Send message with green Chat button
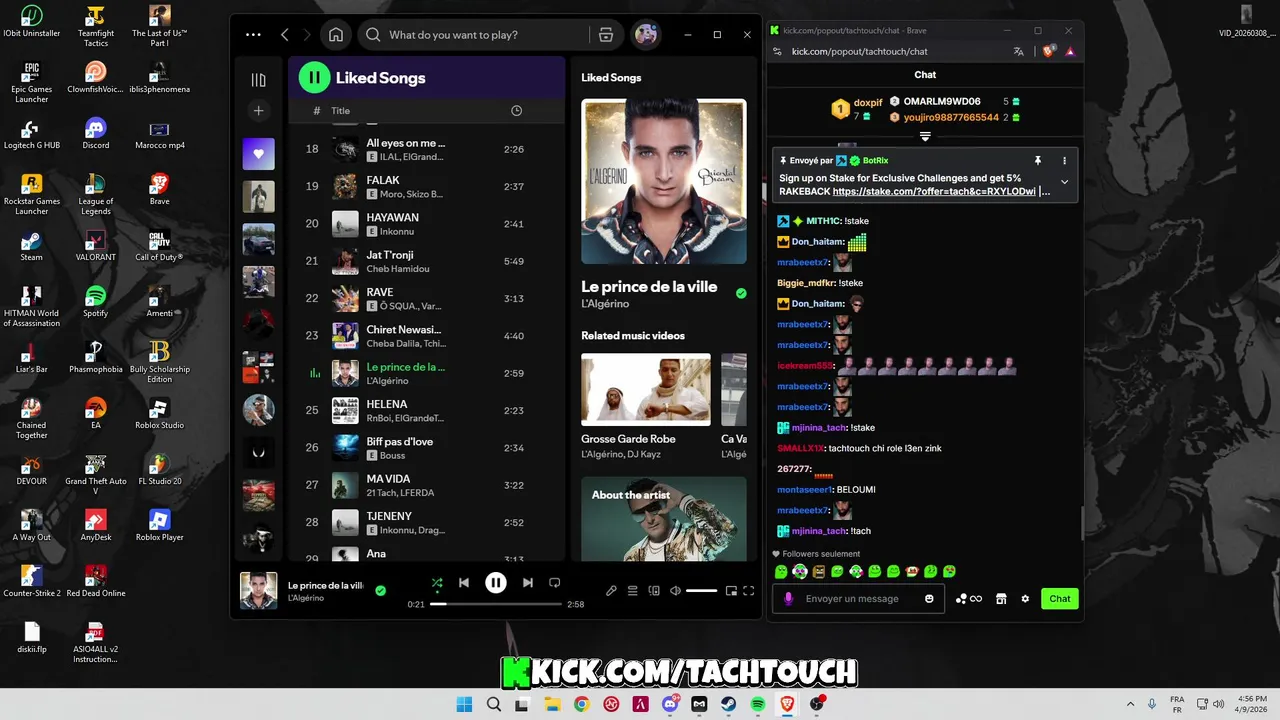 [x=1060, y=599]
